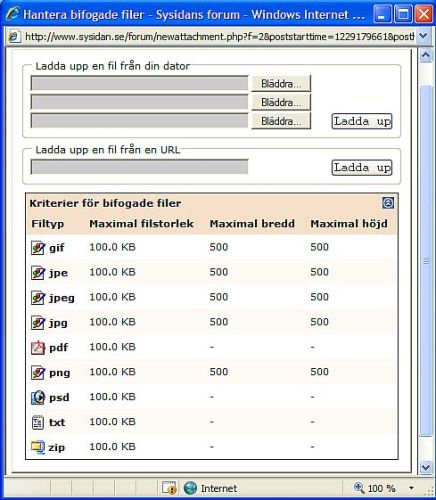436x500 pixels.
Task: Select the psd file type icon
Action: [x=38, y=397]
